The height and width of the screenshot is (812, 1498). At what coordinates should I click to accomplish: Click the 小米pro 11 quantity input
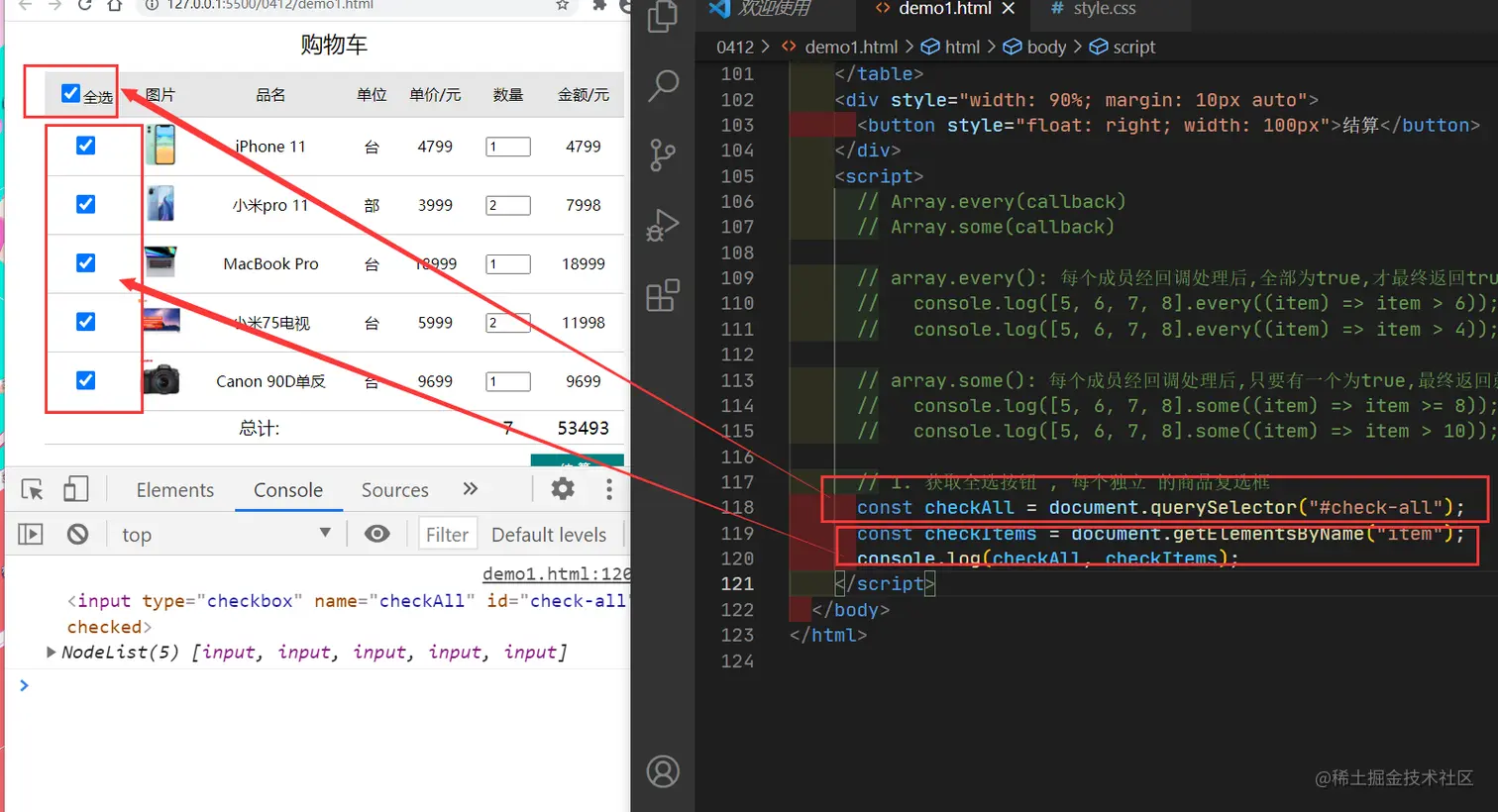click(508, 205)
